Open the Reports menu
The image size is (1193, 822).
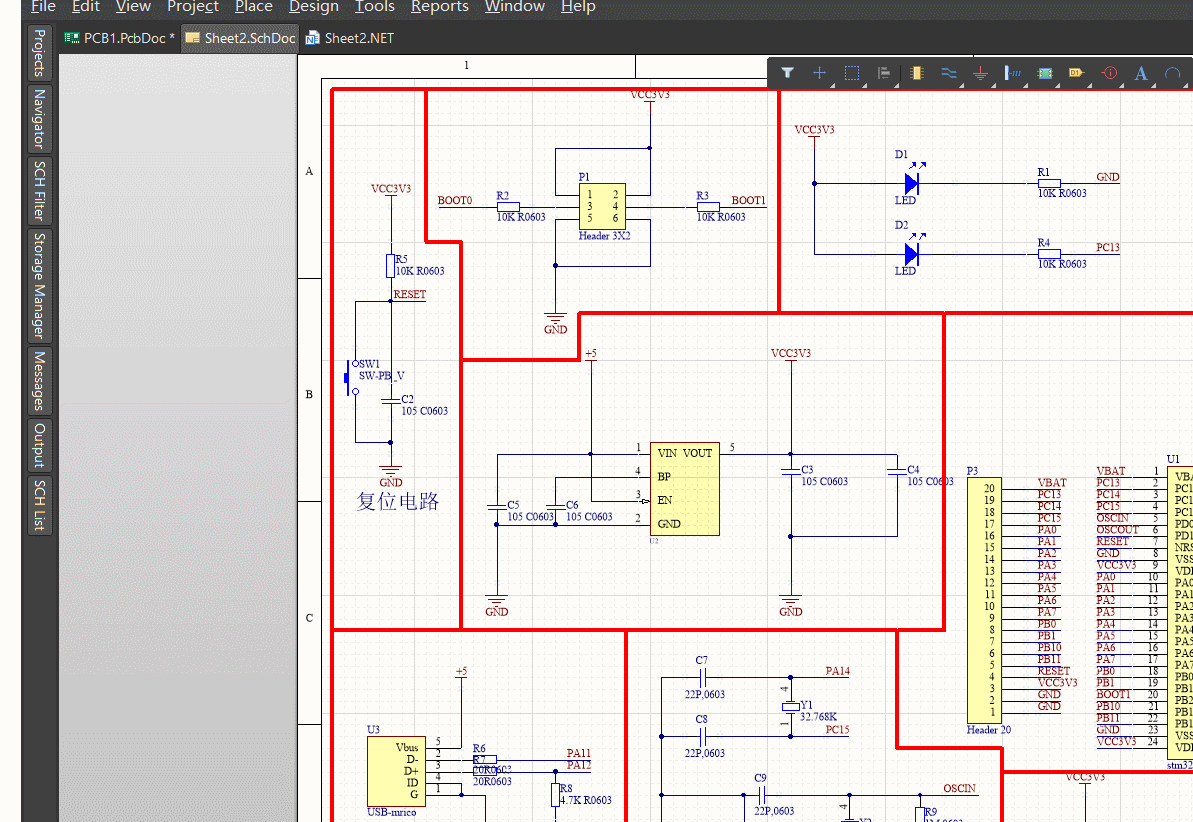pos(439,7)
